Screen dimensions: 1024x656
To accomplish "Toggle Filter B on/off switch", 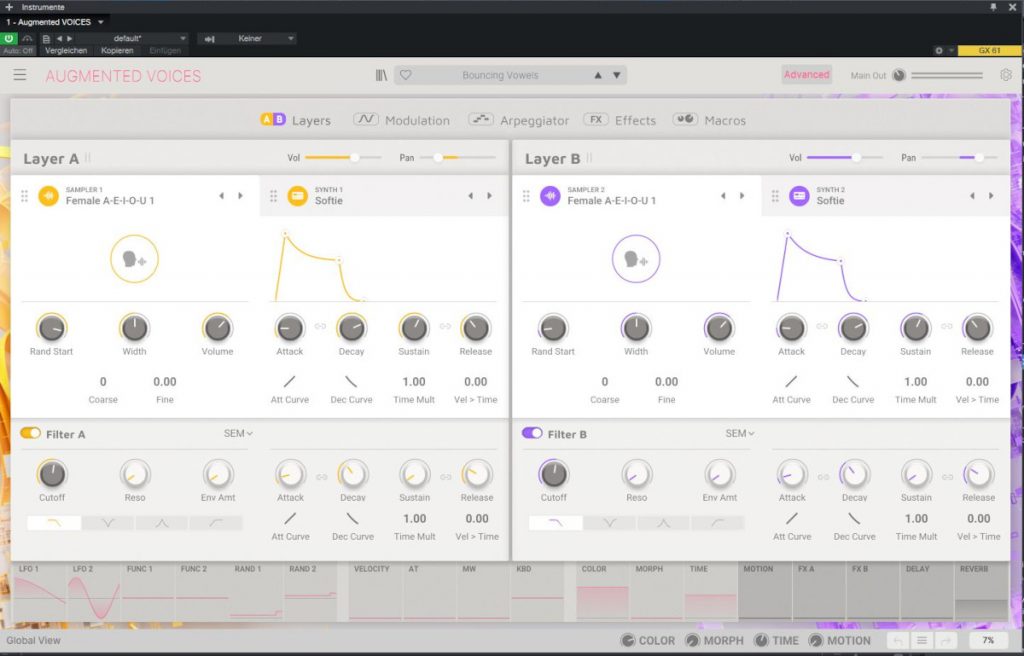I will point(532,433).
